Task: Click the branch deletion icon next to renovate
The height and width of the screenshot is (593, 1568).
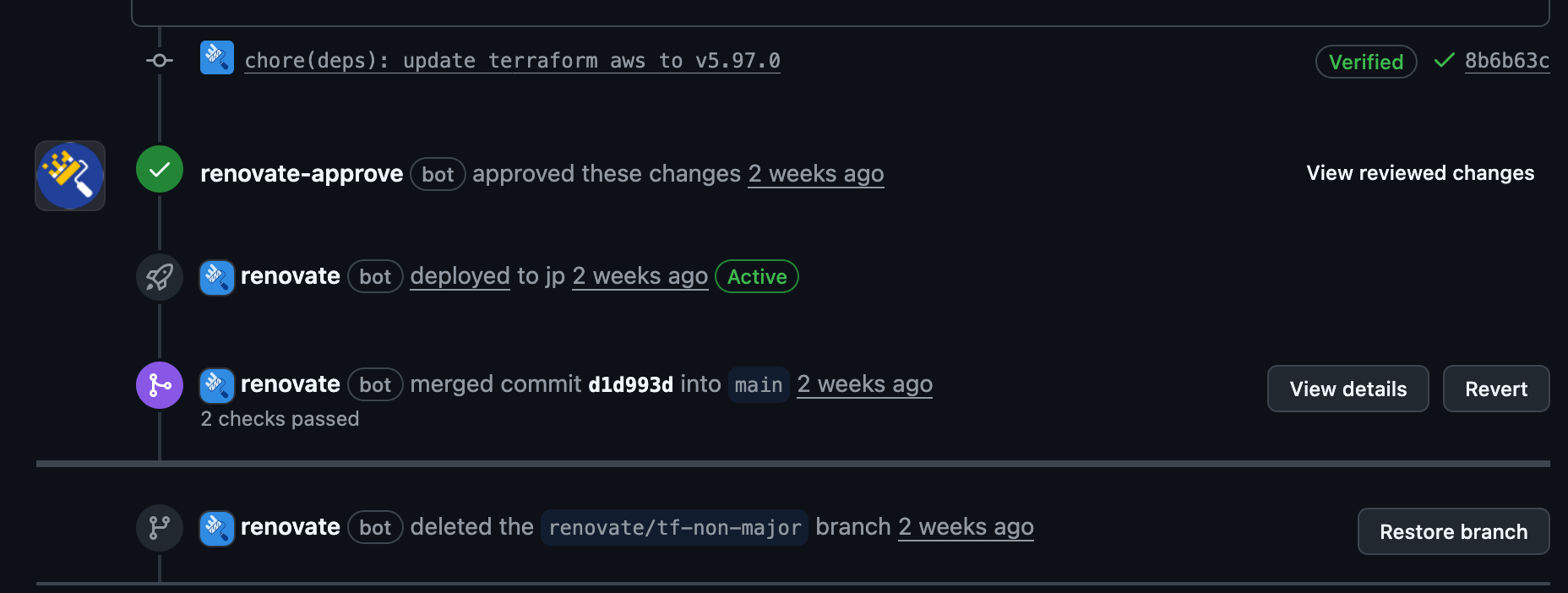Action: (159, 527)
